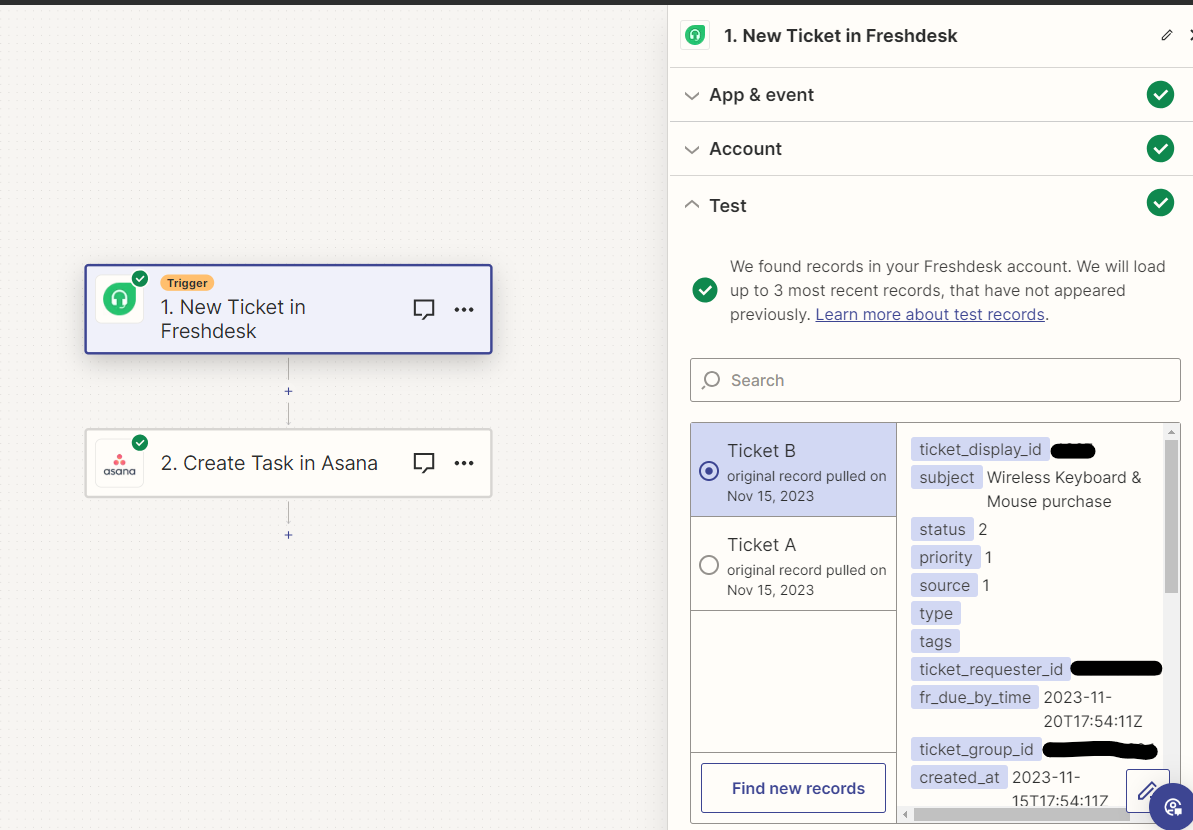Open comments on New Ticket in Freshdesk step
The width and height of the screenshot is (1193, 830).
pos(424,310)
